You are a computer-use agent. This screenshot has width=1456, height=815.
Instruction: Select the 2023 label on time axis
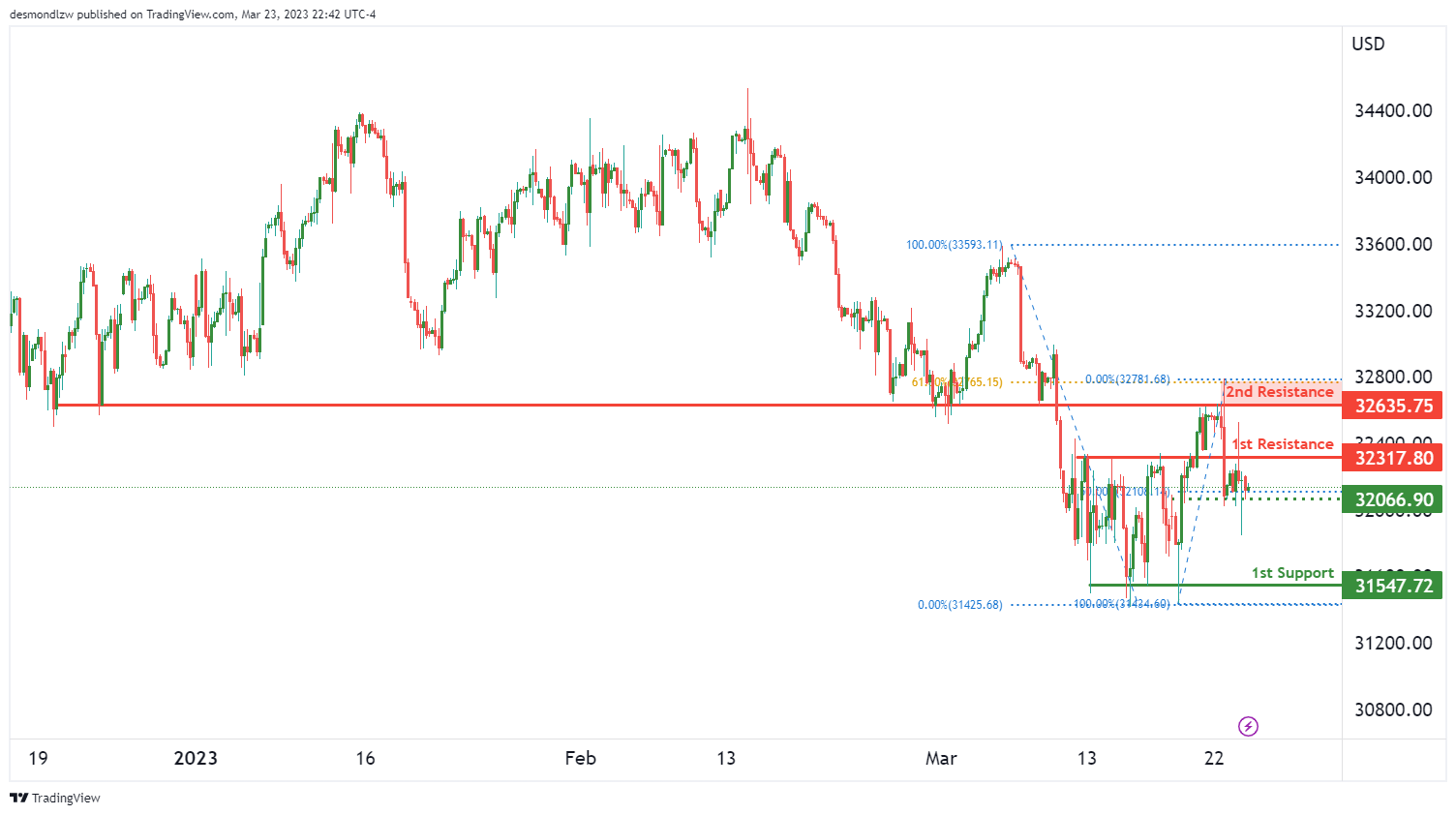pos(196,758)
